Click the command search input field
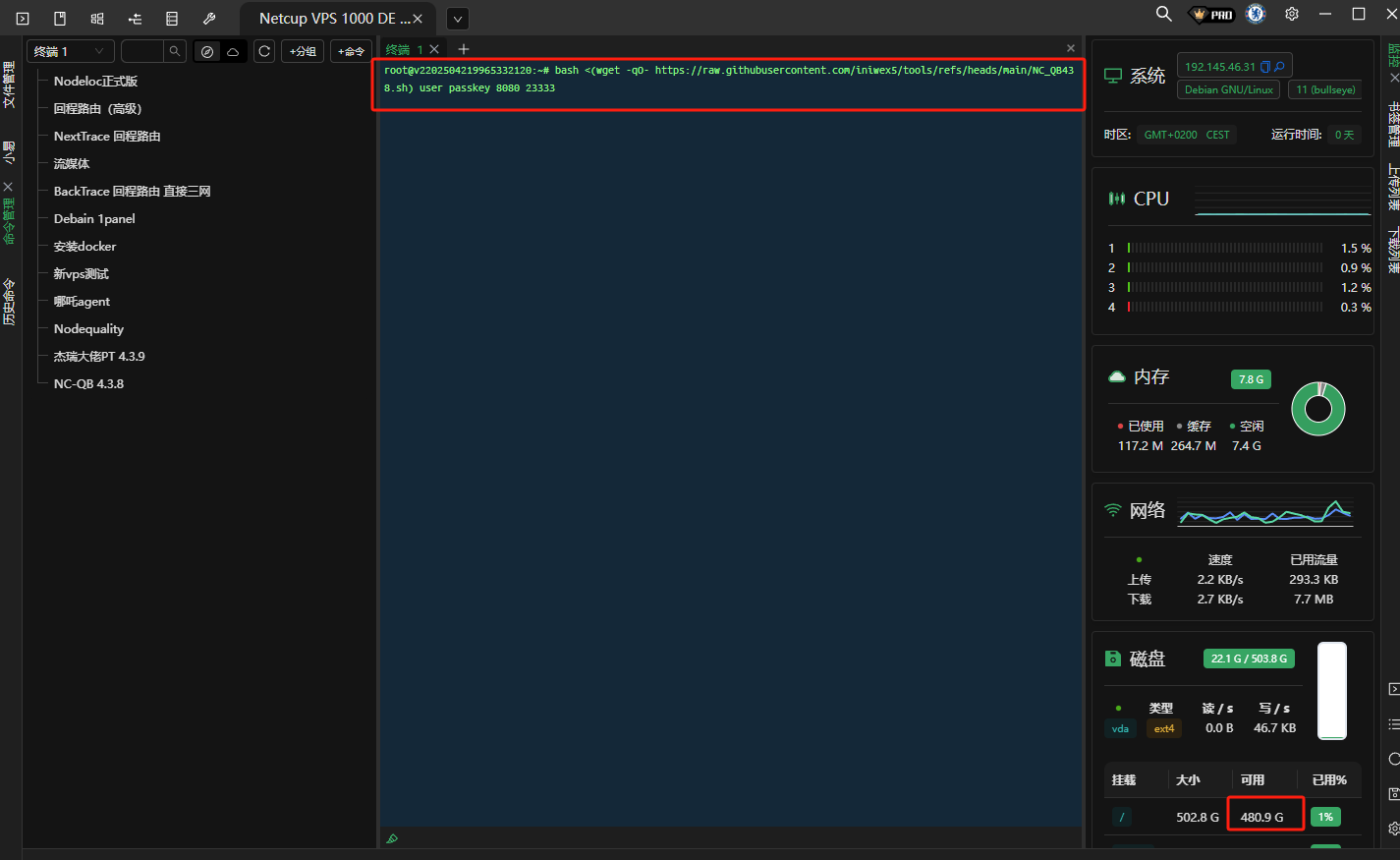The height and width of the screenshot is (860, 1400). click(143, 51)
